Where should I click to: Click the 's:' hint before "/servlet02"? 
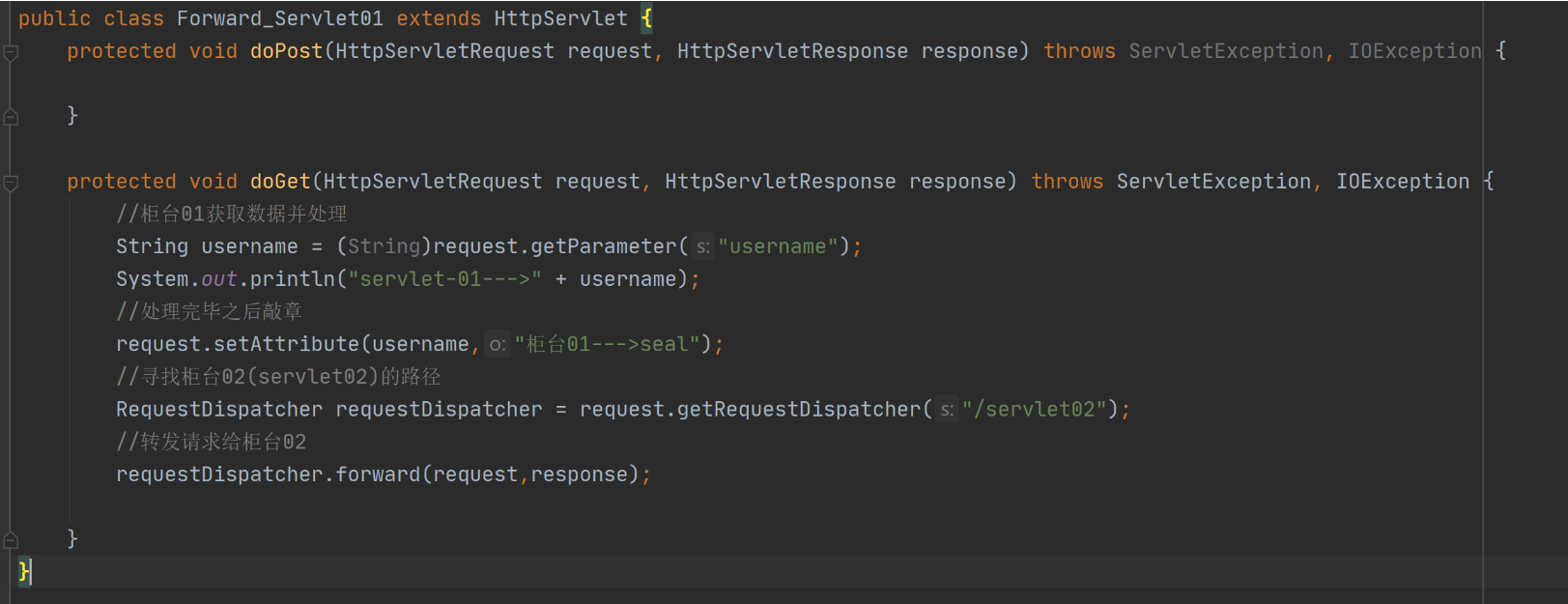(947, 410)
